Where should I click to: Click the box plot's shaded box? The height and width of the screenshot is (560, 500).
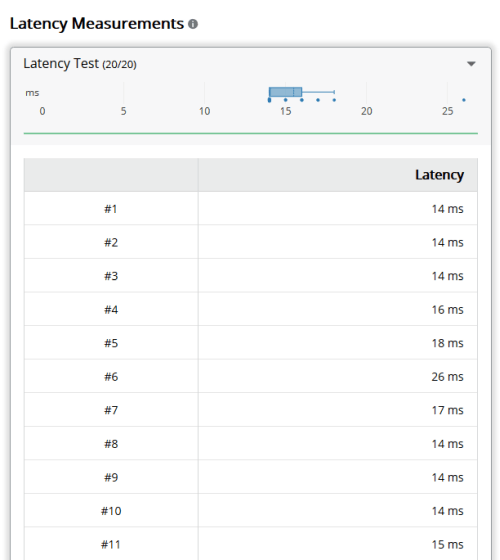click(285, 92)
